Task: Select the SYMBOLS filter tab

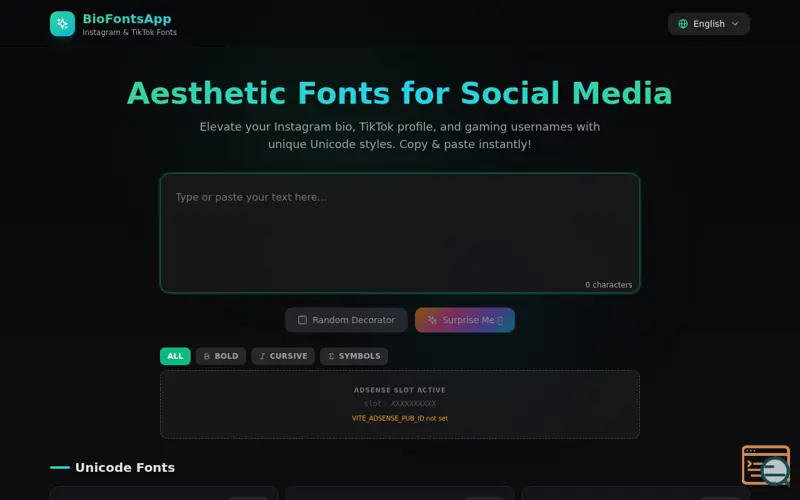Action: (x=354, y=356)
